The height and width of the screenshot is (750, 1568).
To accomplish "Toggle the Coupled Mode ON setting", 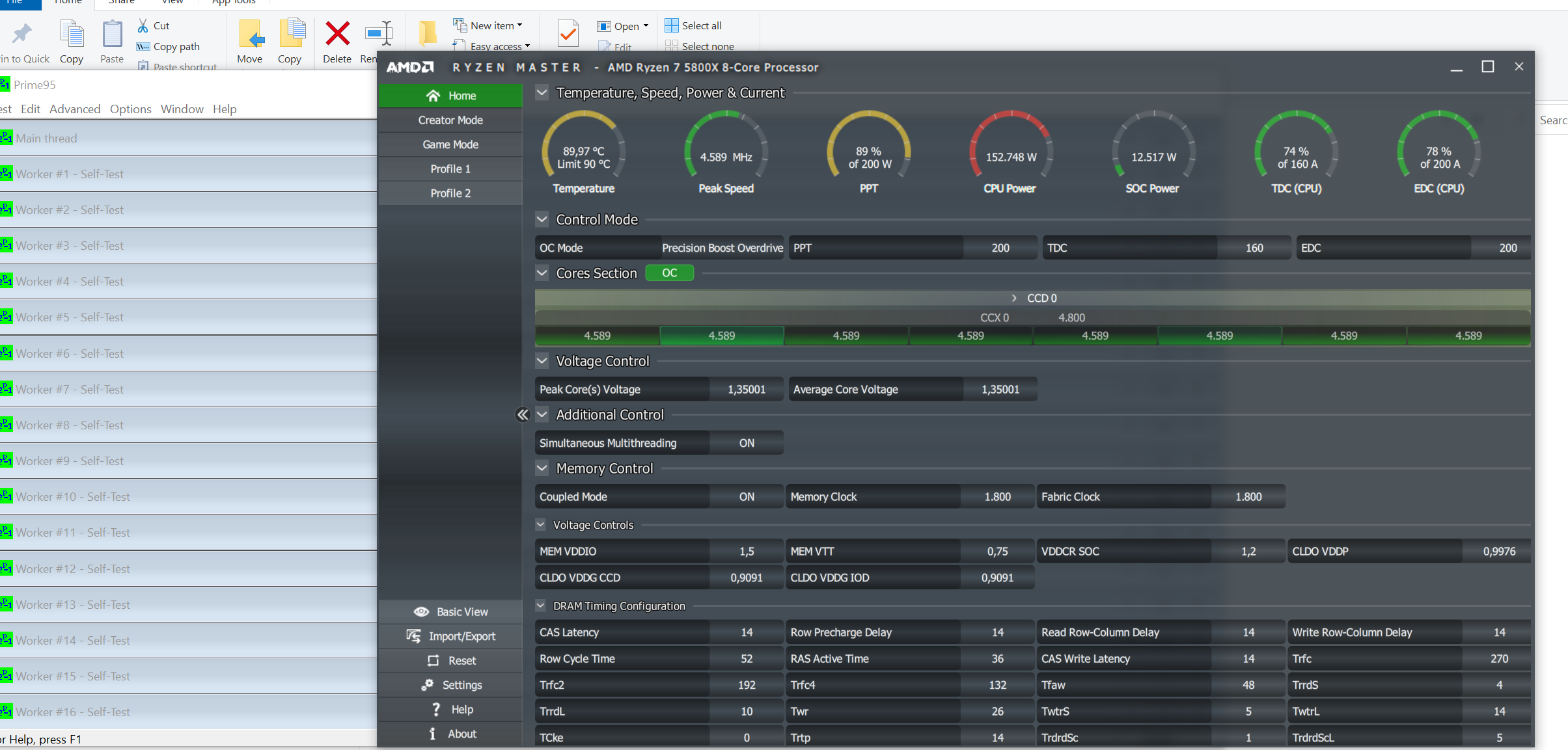I will [x=746, y=497].
